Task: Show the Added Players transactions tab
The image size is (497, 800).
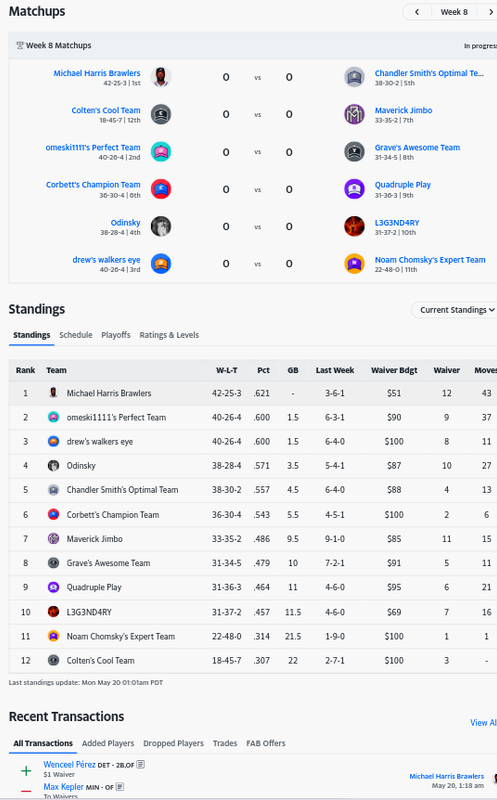Action: [108, 743]
